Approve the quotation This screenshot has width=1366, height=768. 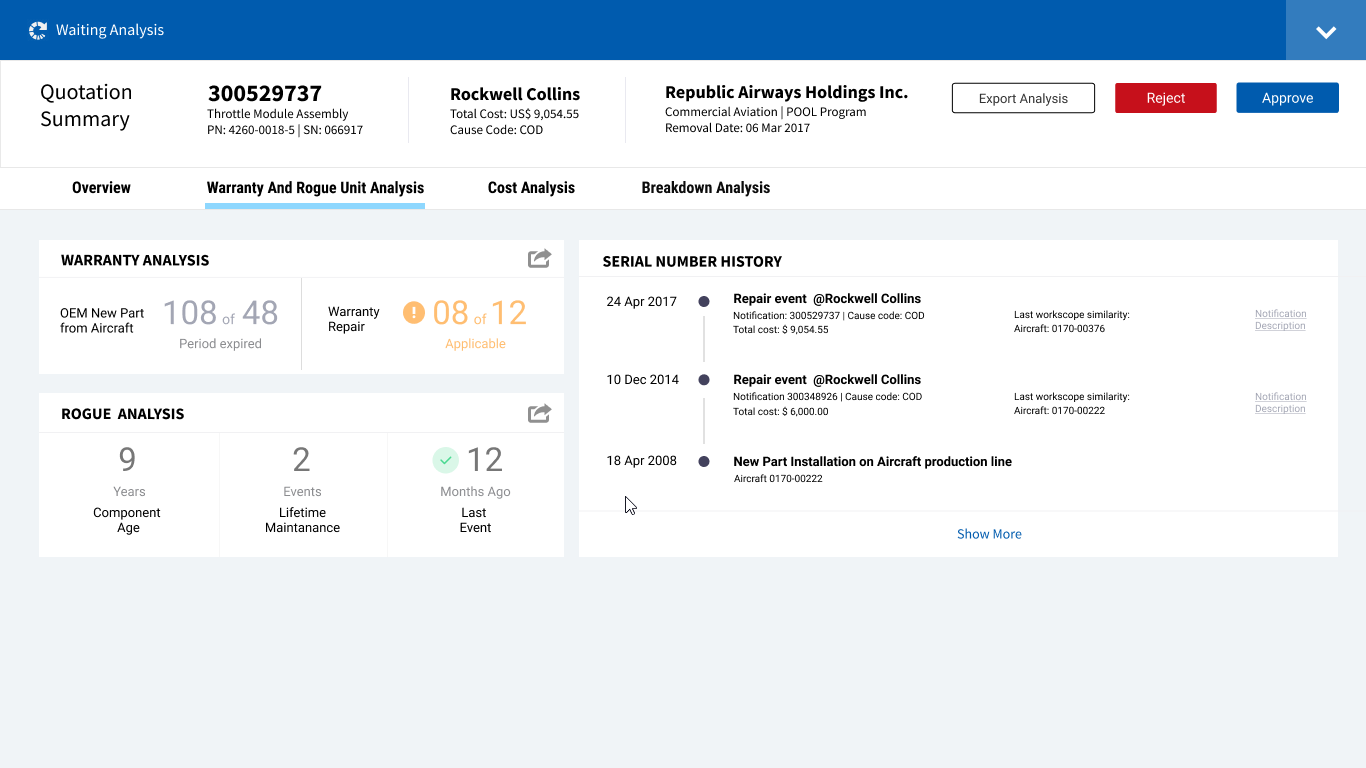click(x=1287, y=98)
